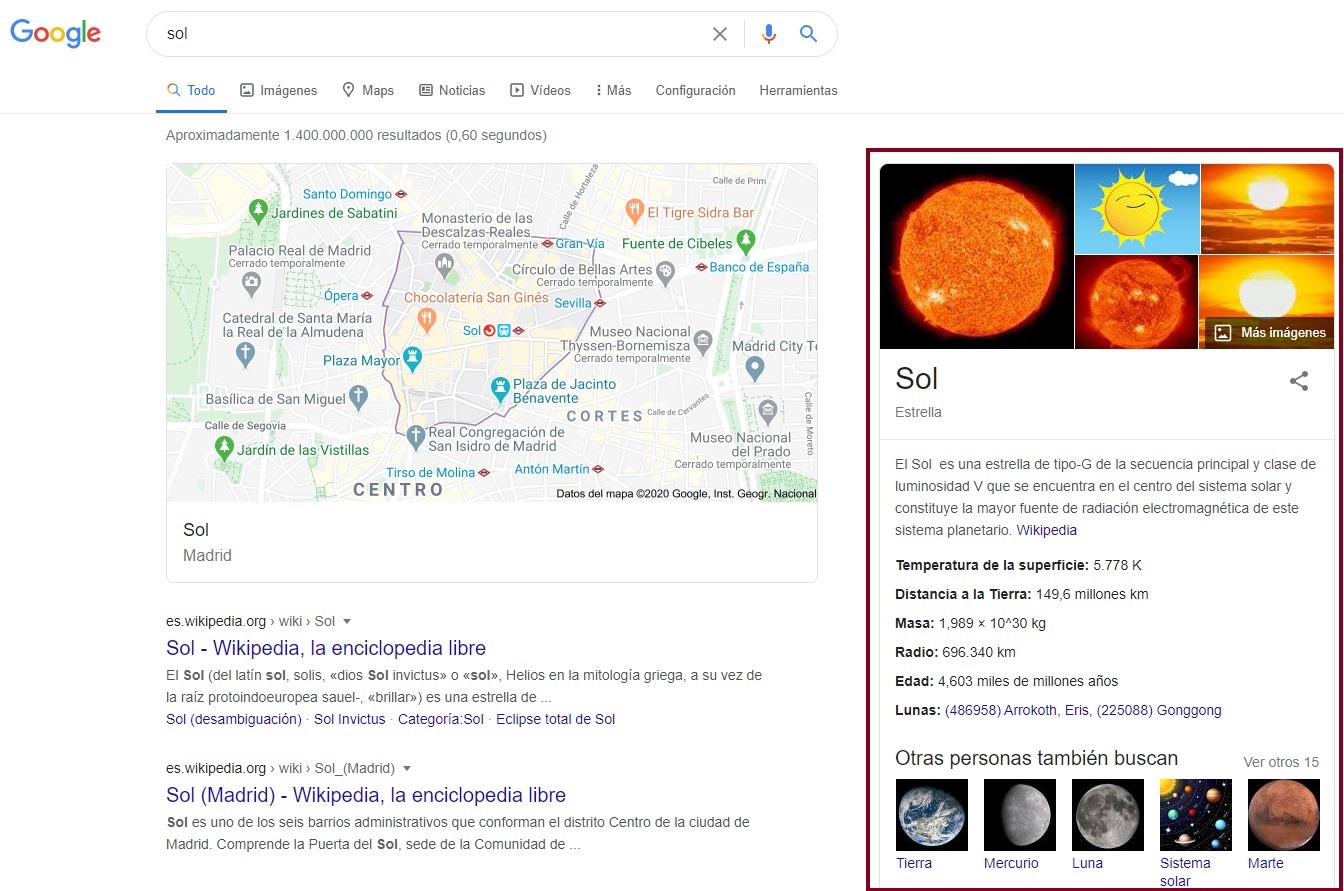Clear the search box with X icon
This screenshot has height=891, width=1344.
(719, 34)
